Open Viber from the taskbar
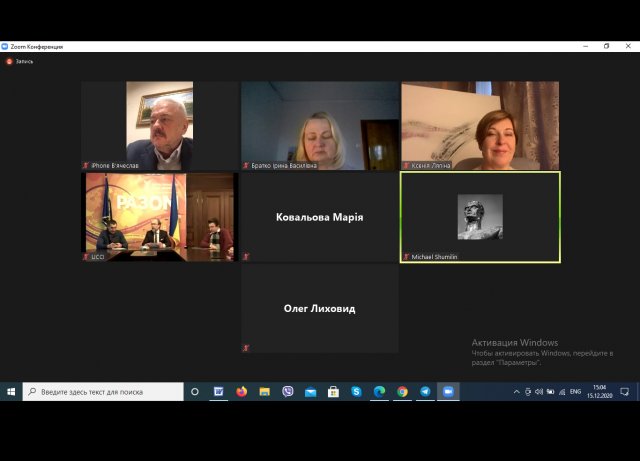640x461 pixels. tap(287, 392)
